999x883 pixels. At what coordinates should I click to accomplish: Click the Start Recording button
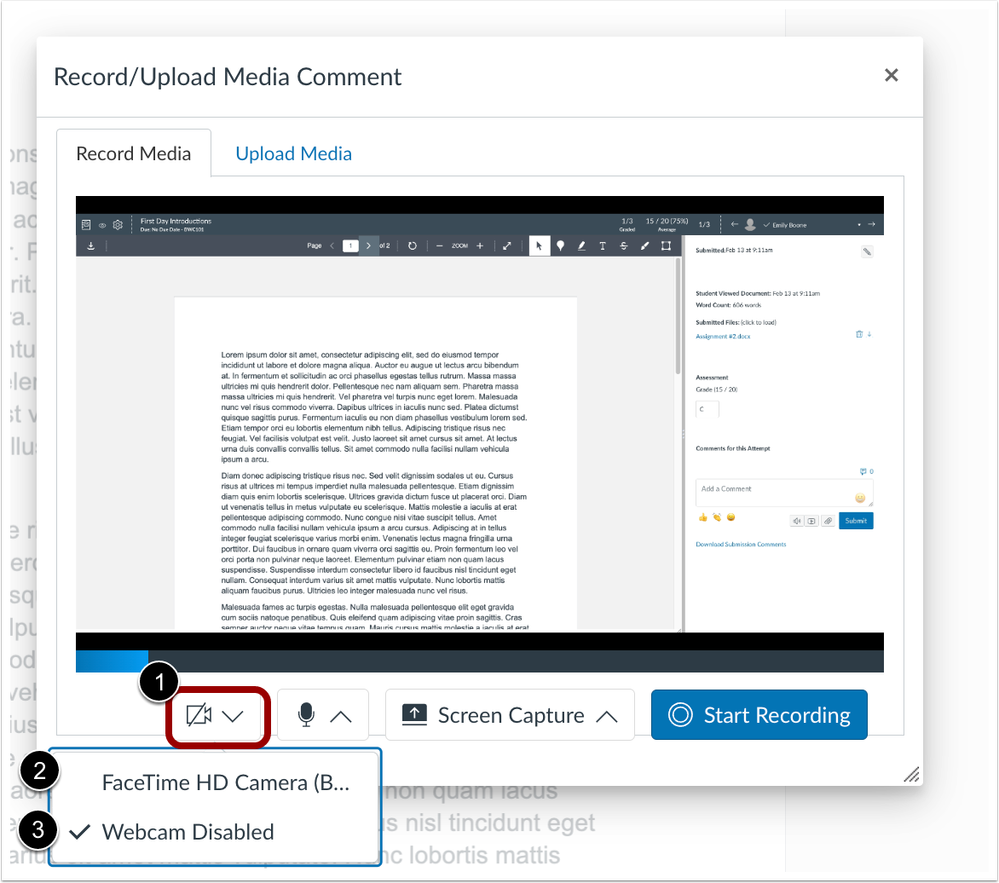click(x=759, y=715)
